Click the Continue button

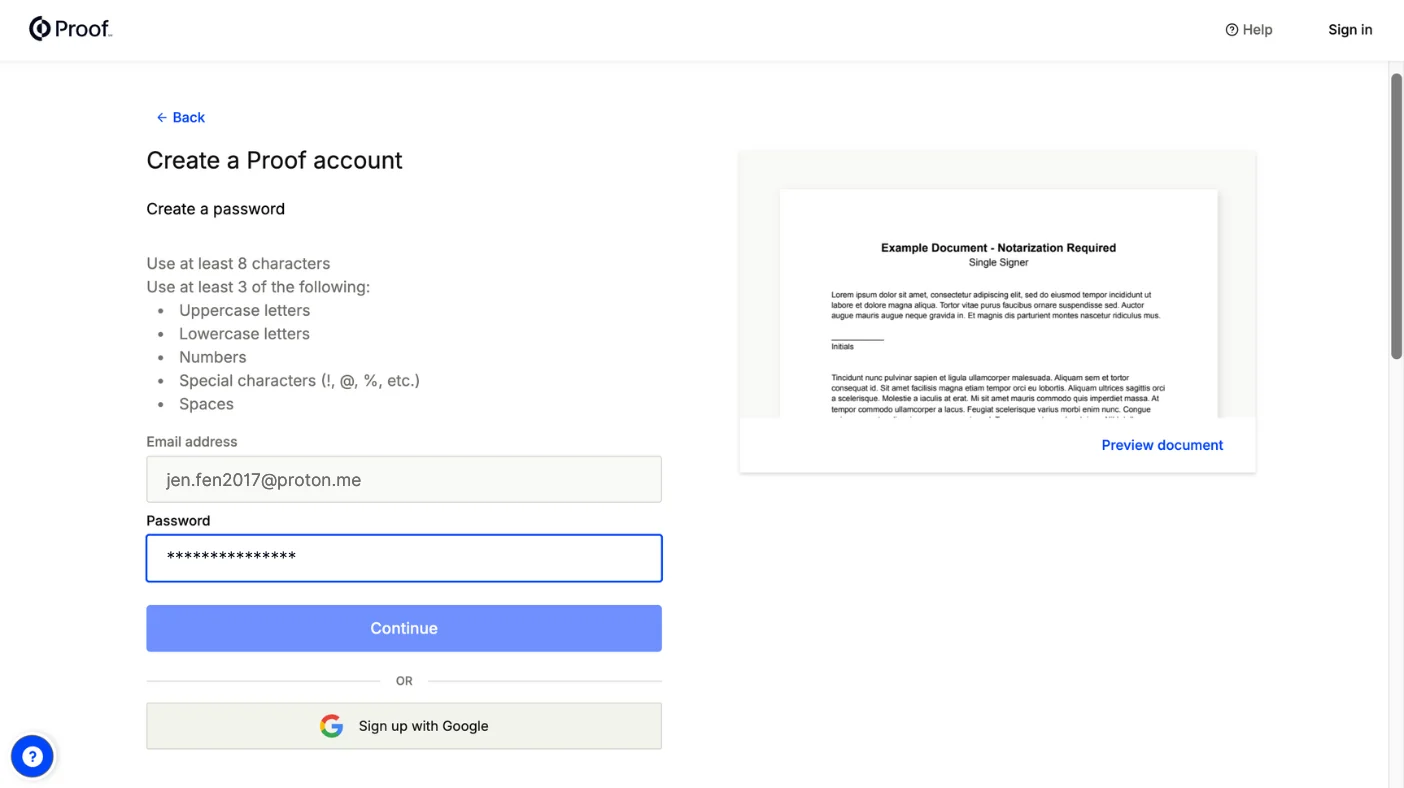point(404,628)
